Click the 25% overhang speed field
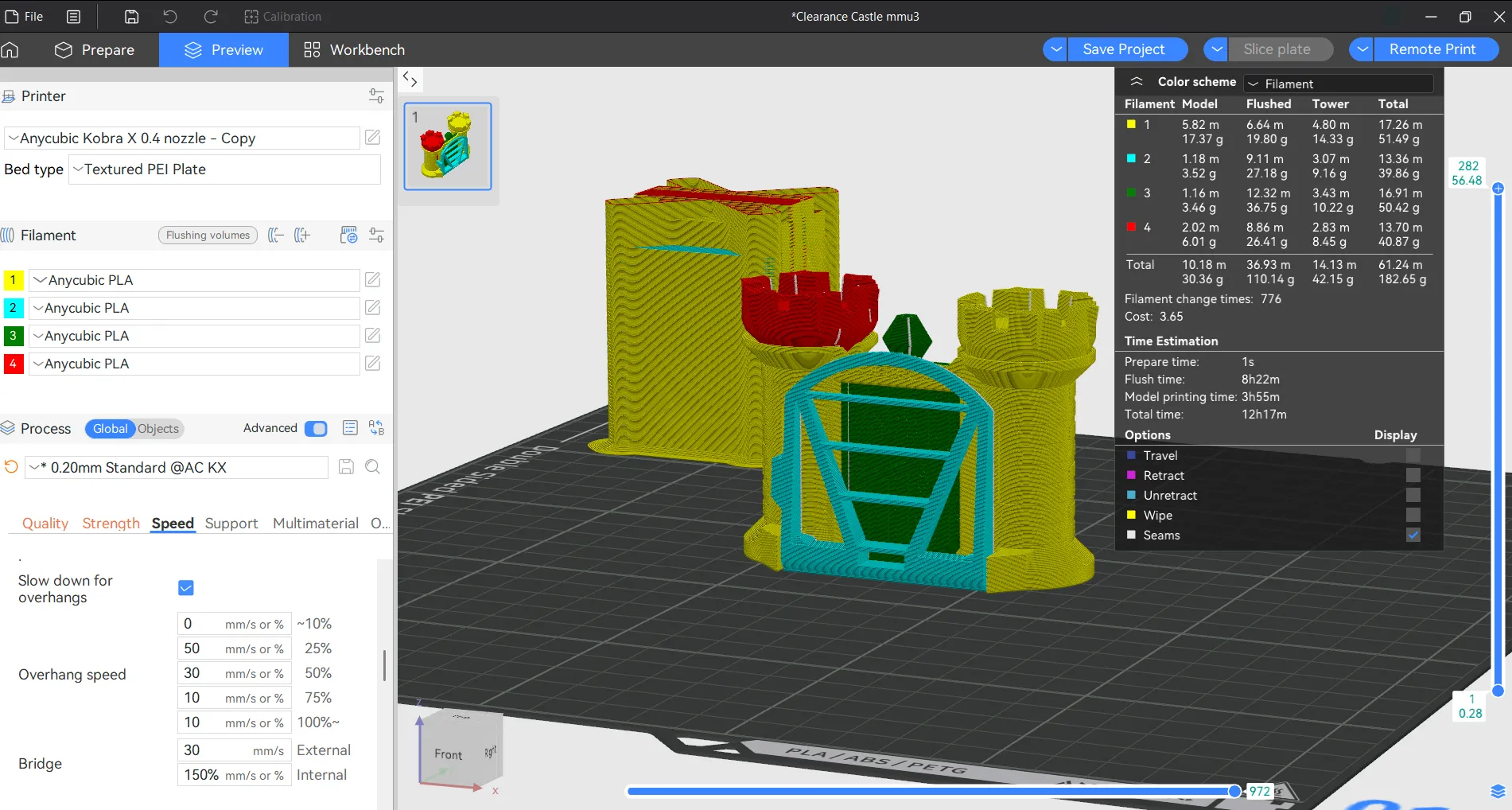The image size is (1512, 810). point(234,648)
